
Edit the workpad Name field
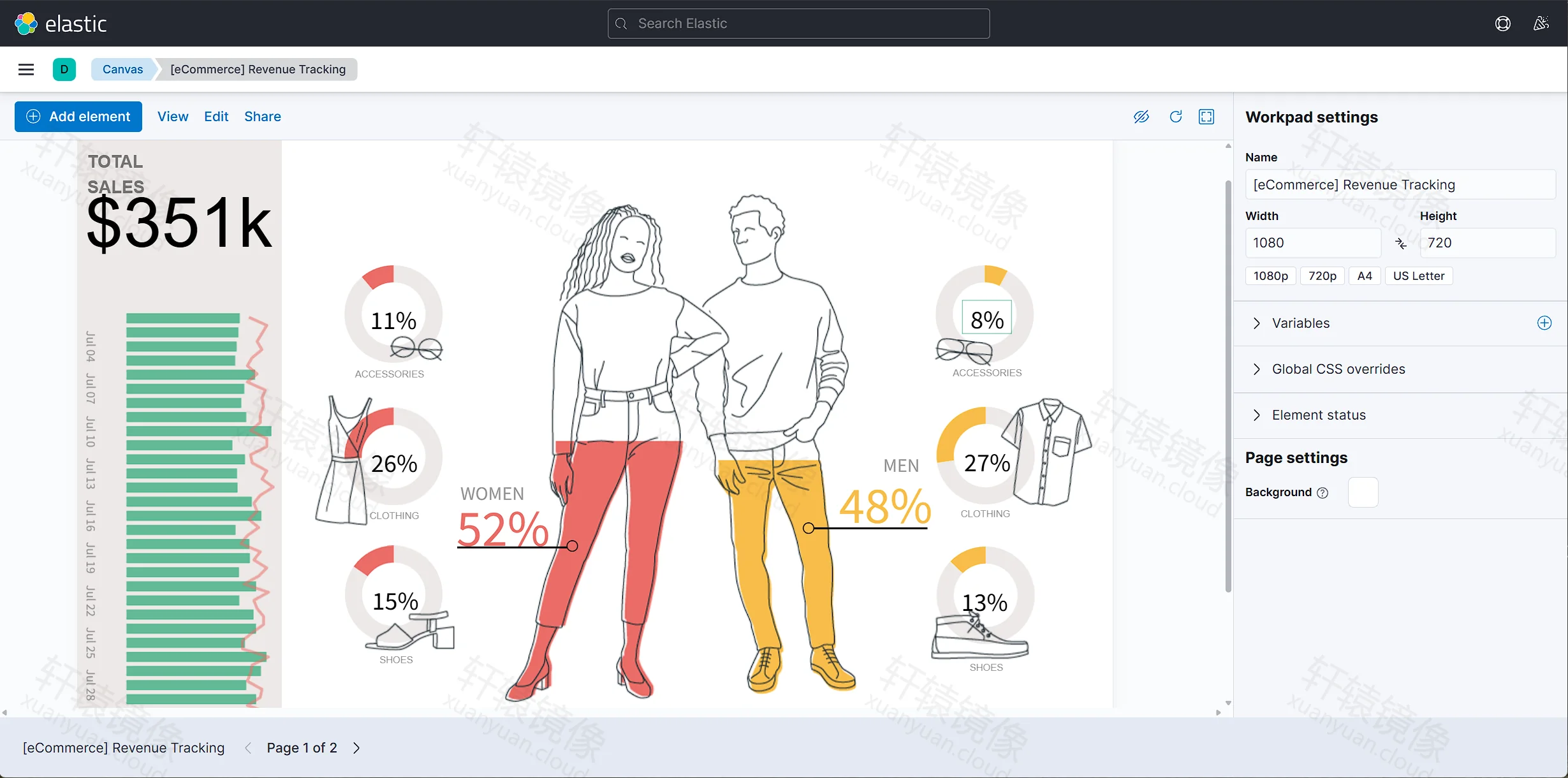[x=1400, y=185]
